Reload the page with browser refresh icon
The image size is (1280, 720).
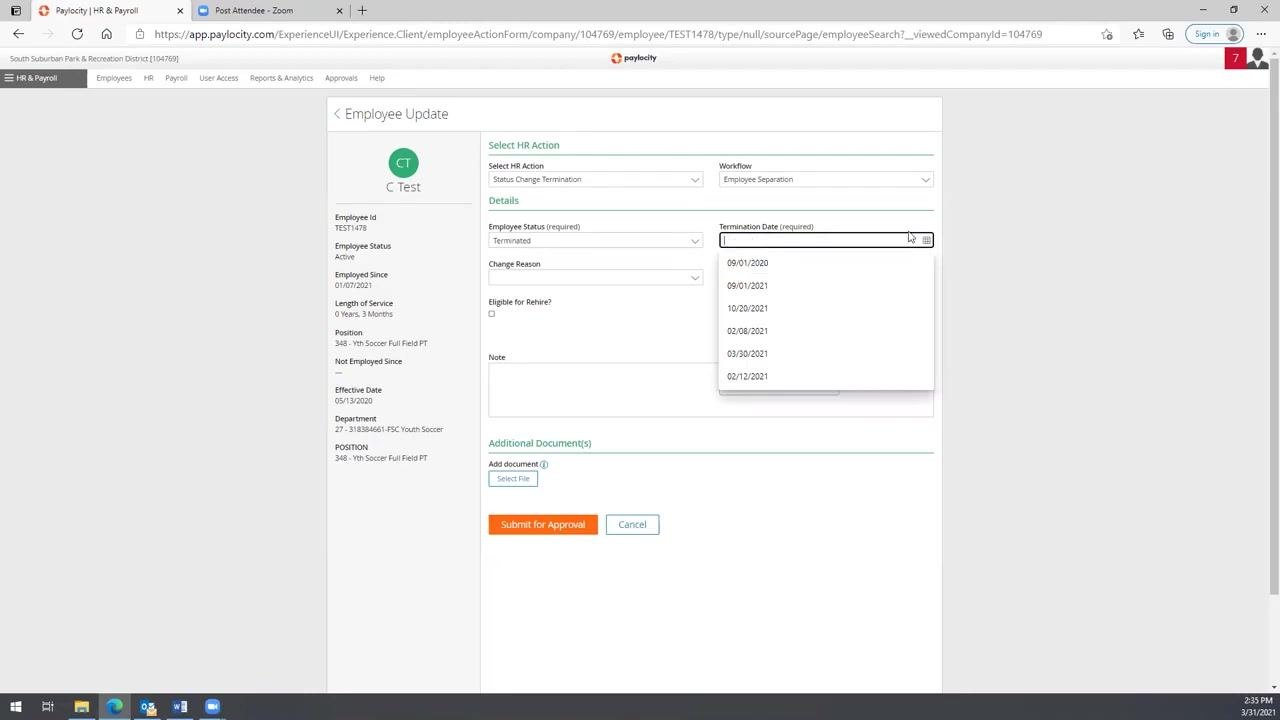tap(77, 34)
